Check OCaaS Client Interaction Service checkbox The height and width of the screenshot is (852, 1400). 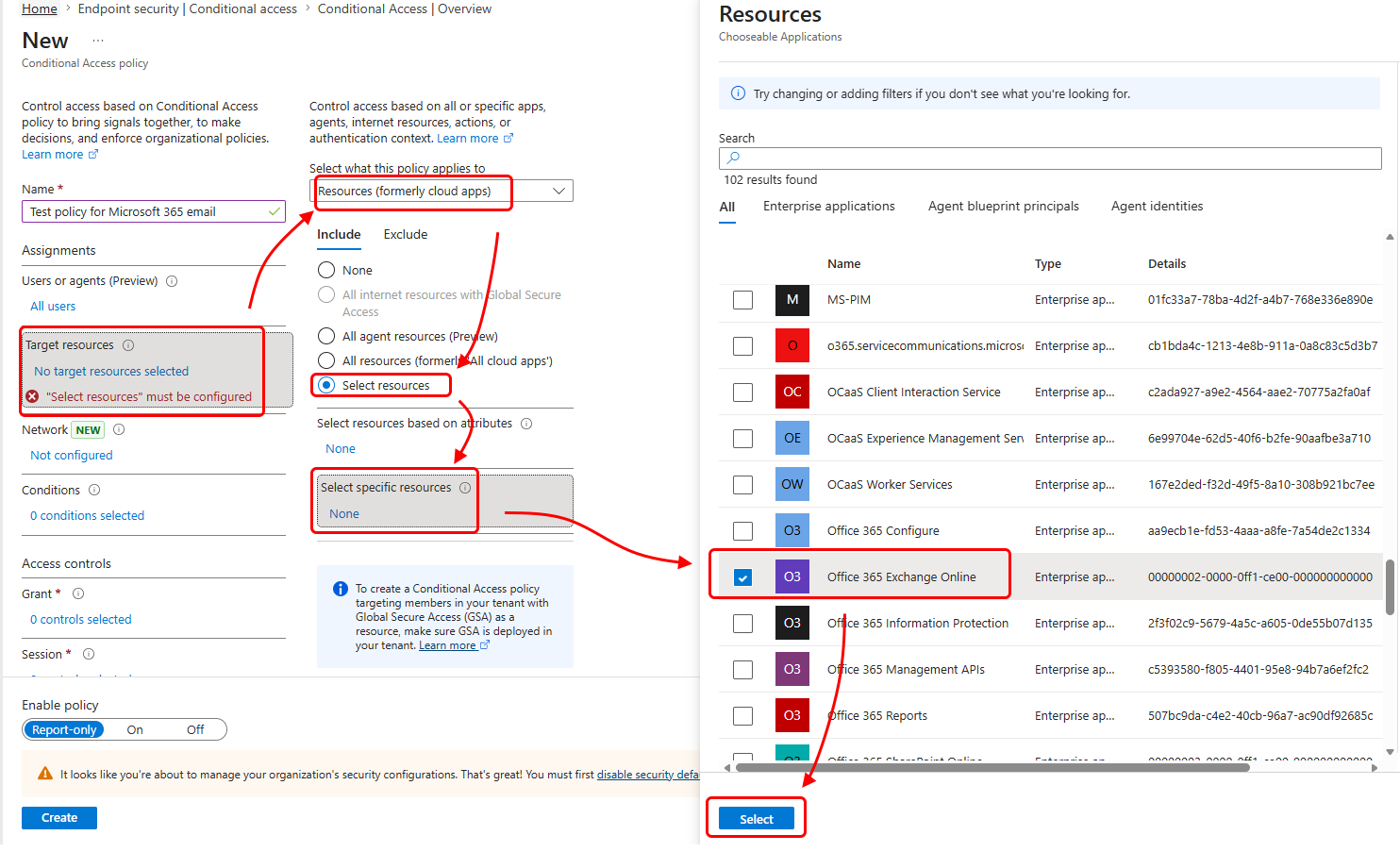pyautogui.click(x=743, y=392)
